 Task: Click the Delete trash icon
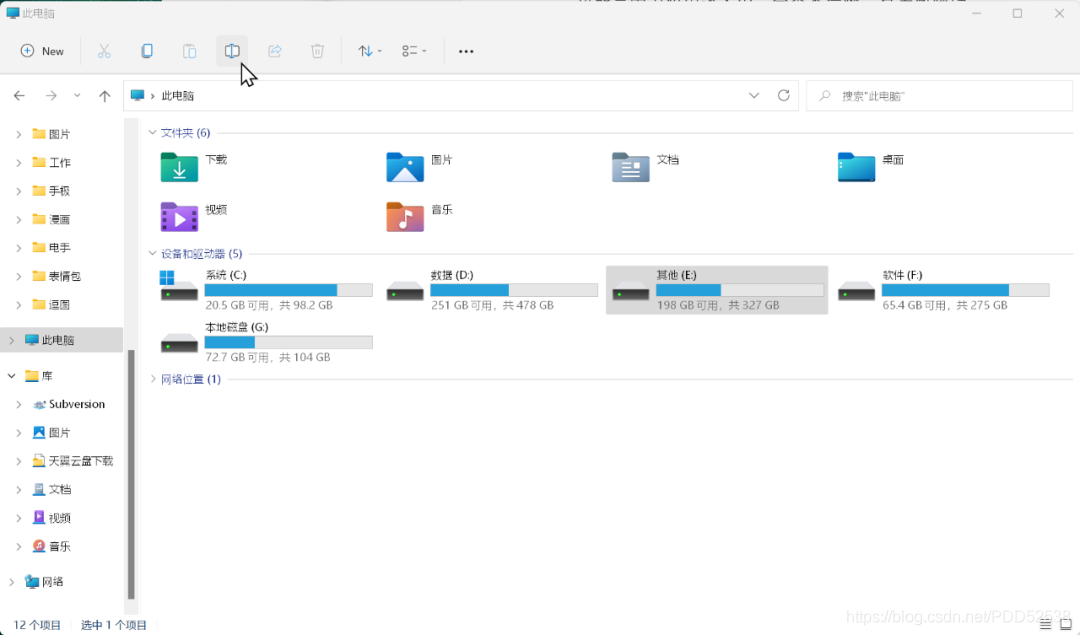318,51
